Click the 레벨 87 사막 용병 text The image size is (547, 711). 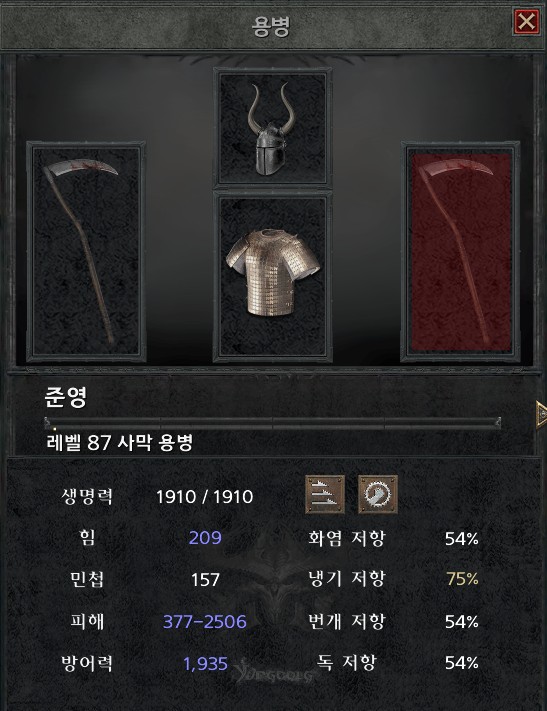(x=120, y=442)
